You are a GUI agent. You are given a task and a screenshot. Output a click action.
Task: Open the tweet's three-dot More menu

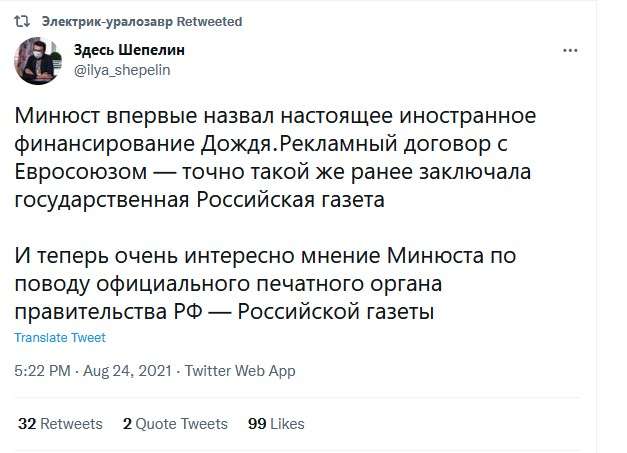[x=570, y=50]
